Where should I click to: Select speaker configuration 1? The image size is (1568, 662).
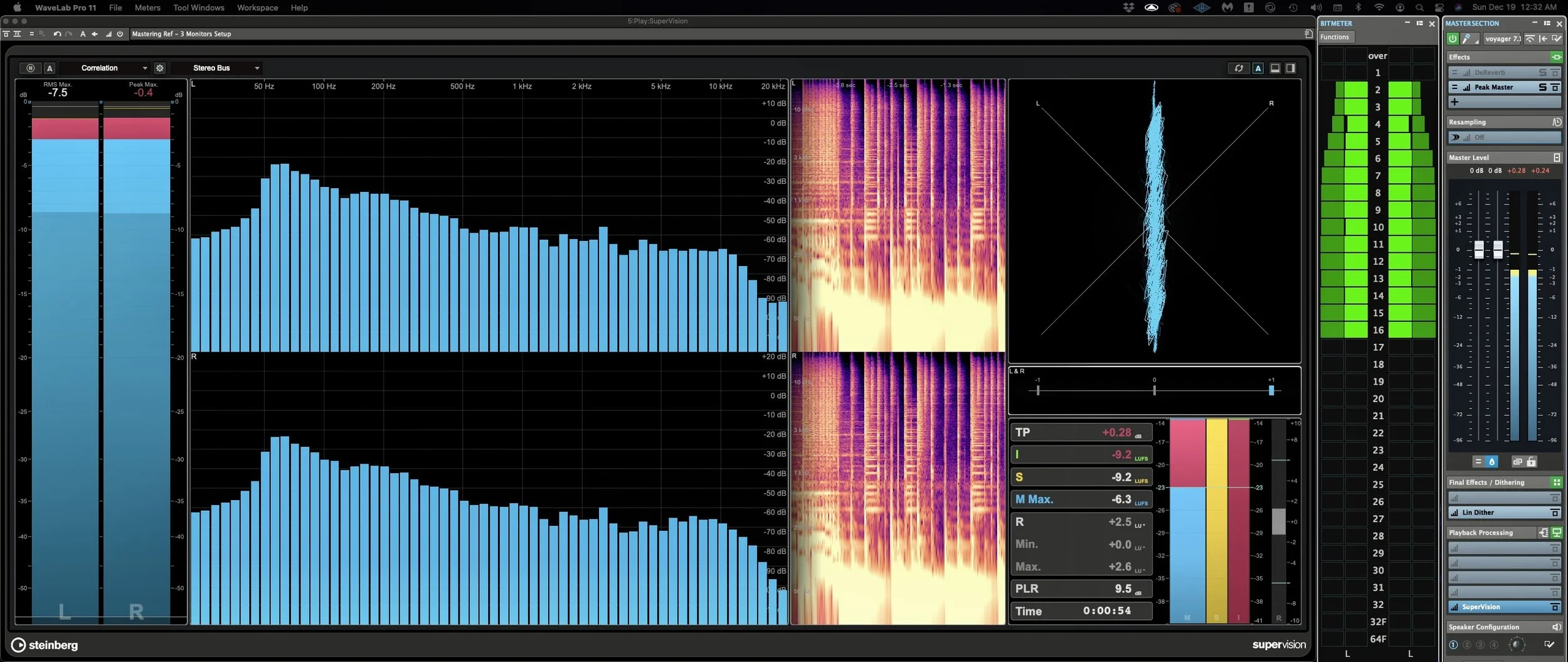click(1453, 644)
